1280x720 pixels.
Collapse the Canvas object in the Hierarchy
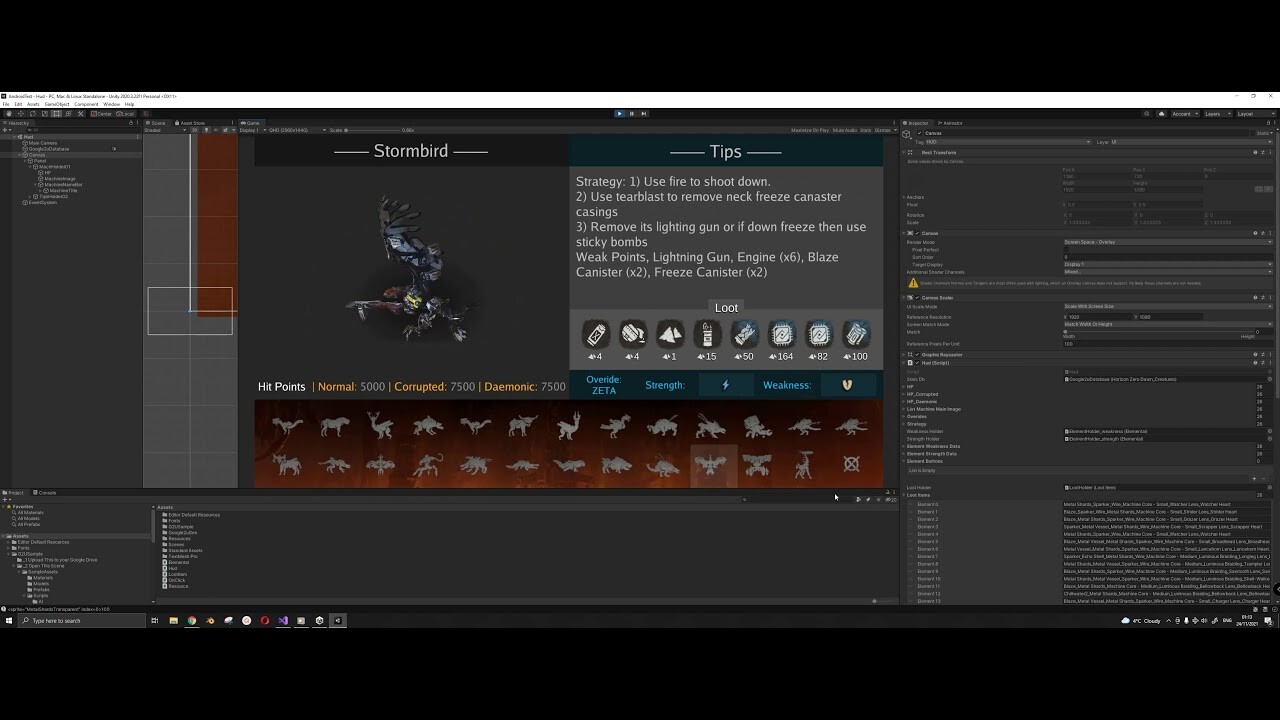click(x=19, y=155)
